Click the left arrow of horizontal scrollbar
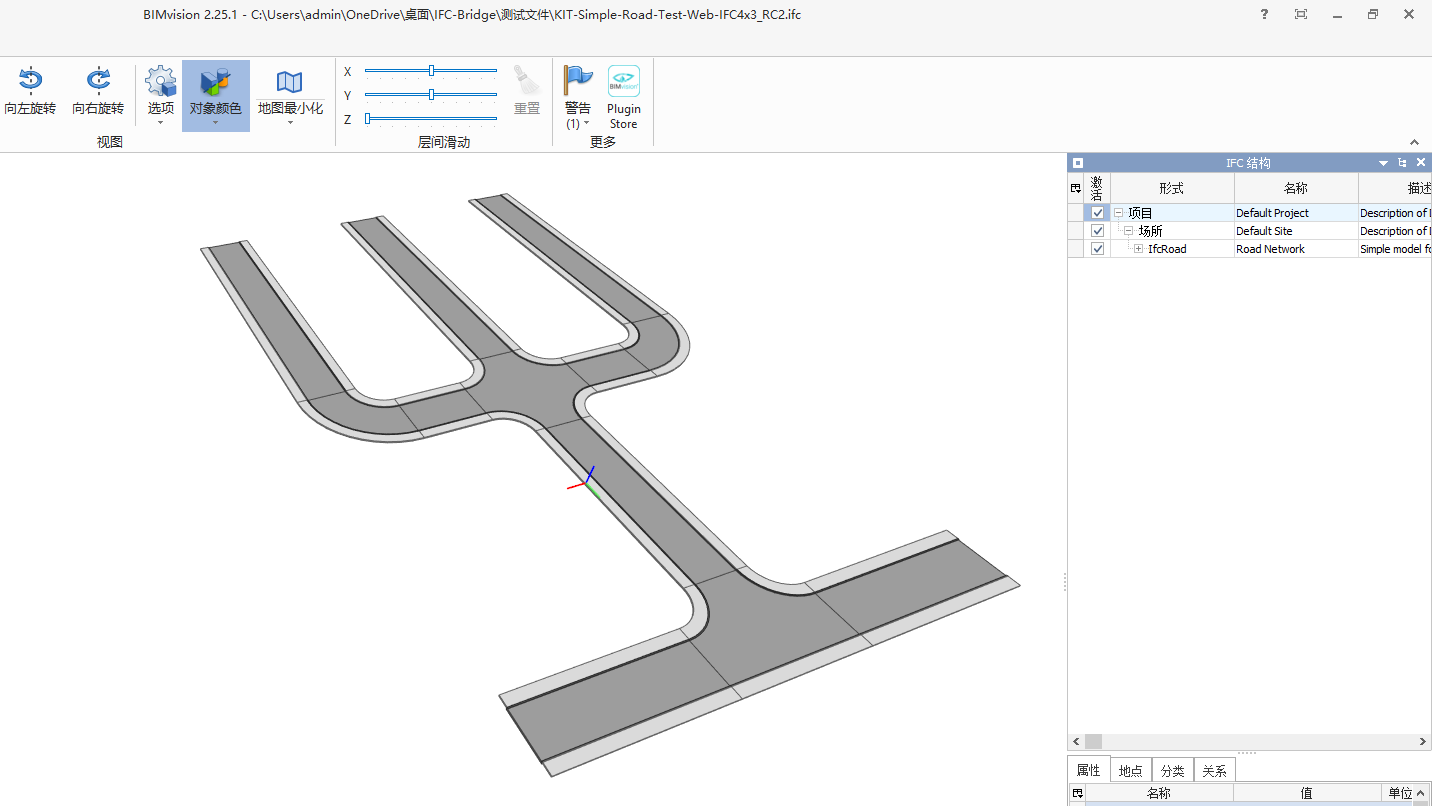Image resolution: width=1432 pixels, height=806 pixels. click(x=1076, y=742)
